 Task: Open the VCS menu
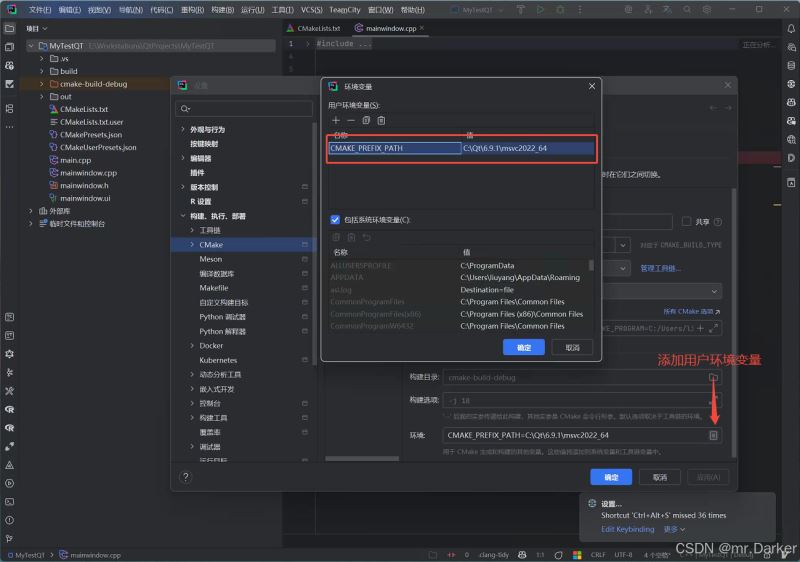pos(311,10)
